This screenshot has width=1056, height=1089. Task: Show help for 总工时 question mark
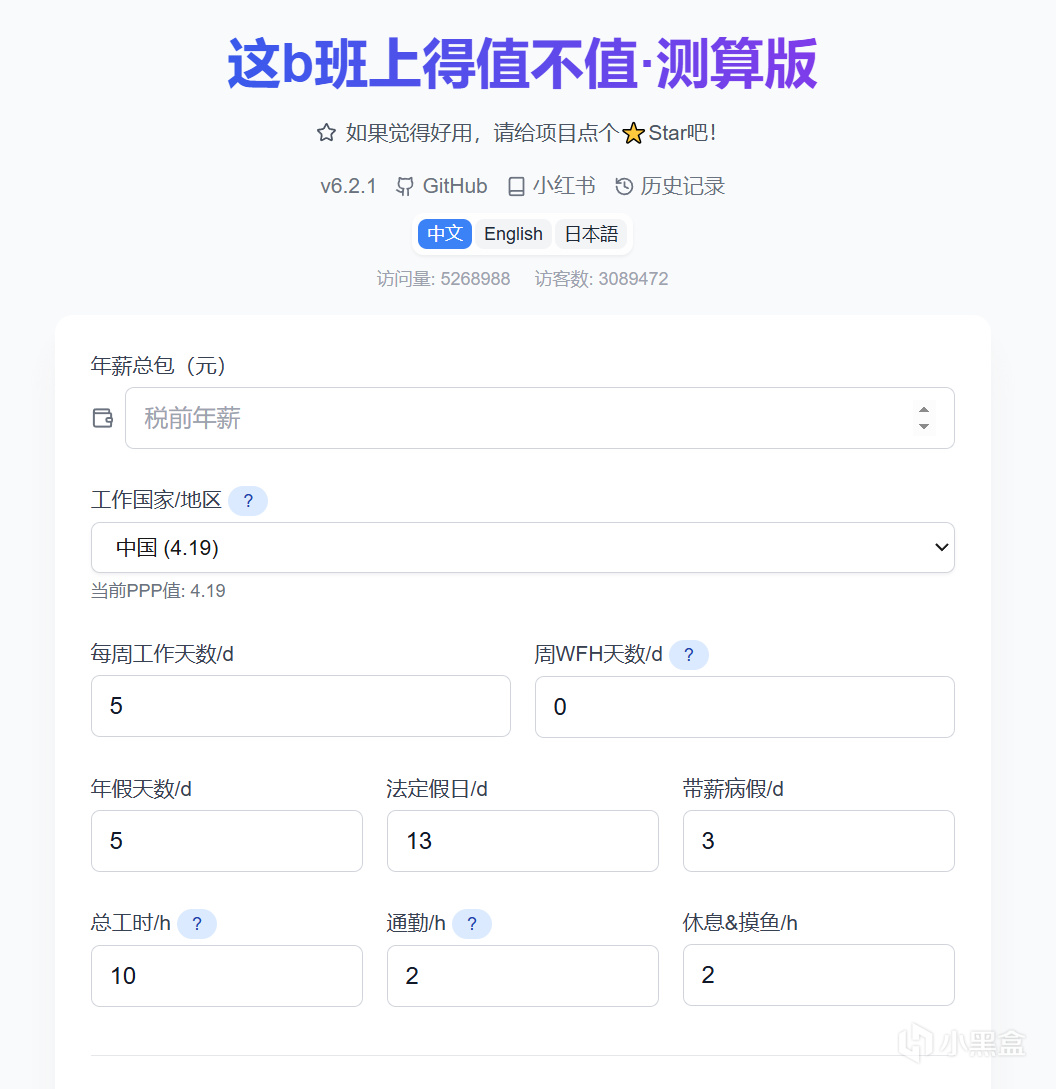coord(197,924)
